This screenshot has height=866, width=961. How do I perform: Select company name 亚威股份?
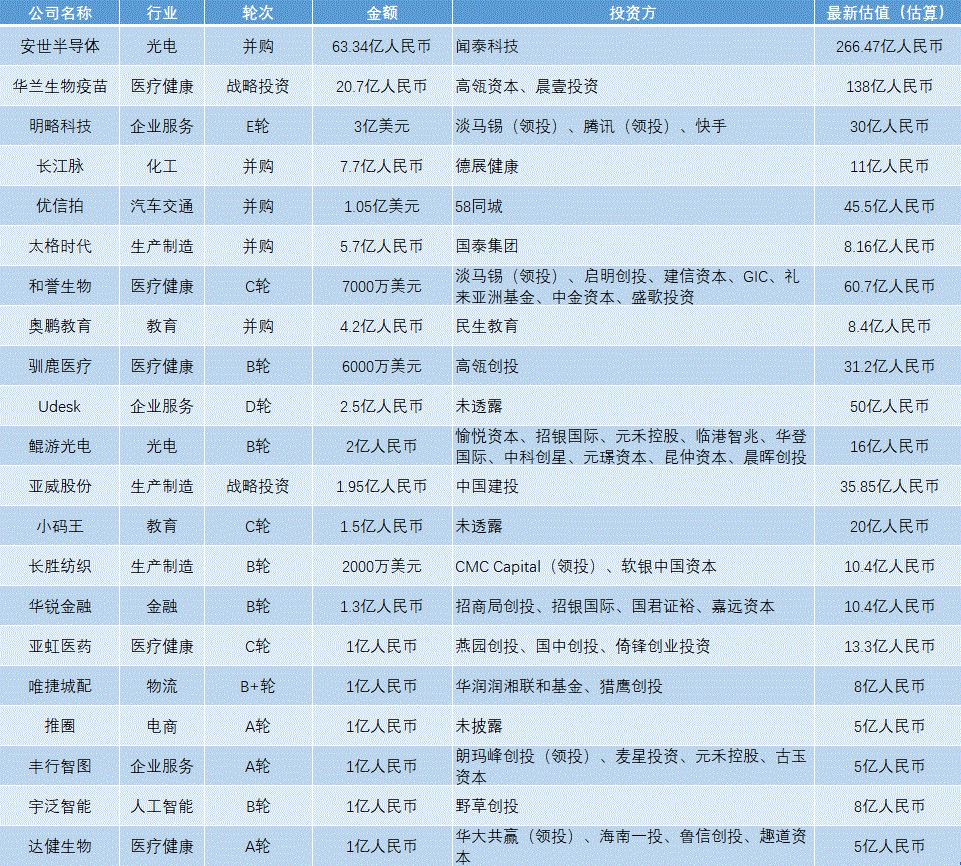[59, 485]
